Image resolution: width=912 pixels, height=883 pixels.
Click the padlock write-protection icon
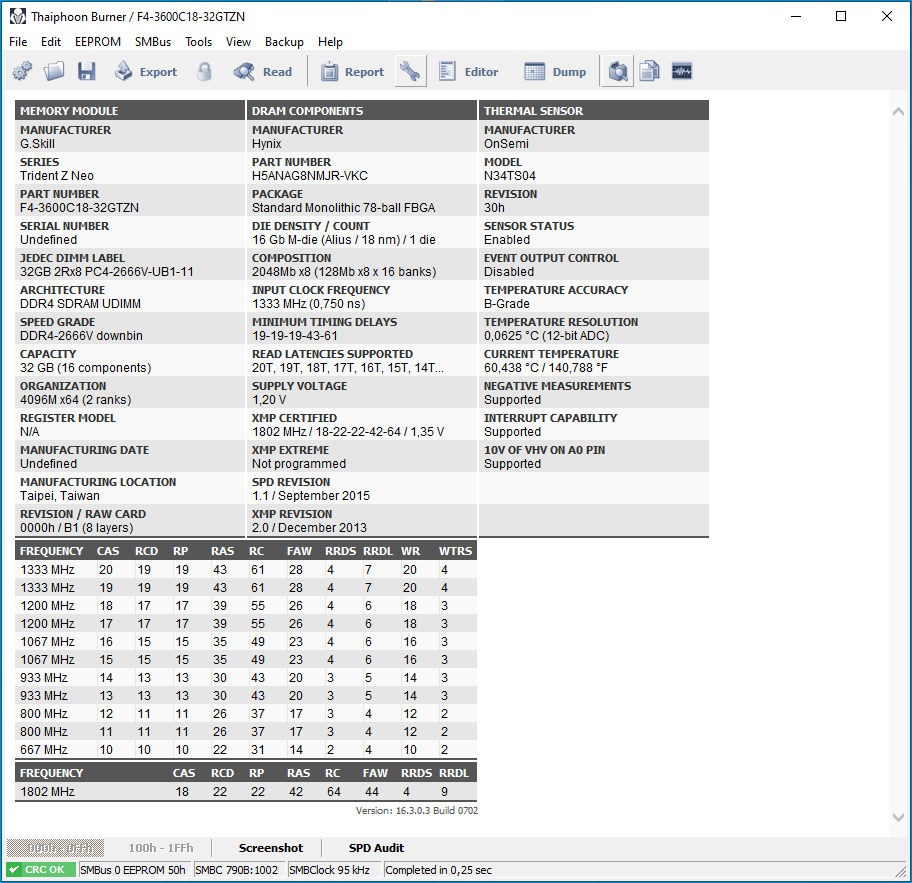[204, 72]
